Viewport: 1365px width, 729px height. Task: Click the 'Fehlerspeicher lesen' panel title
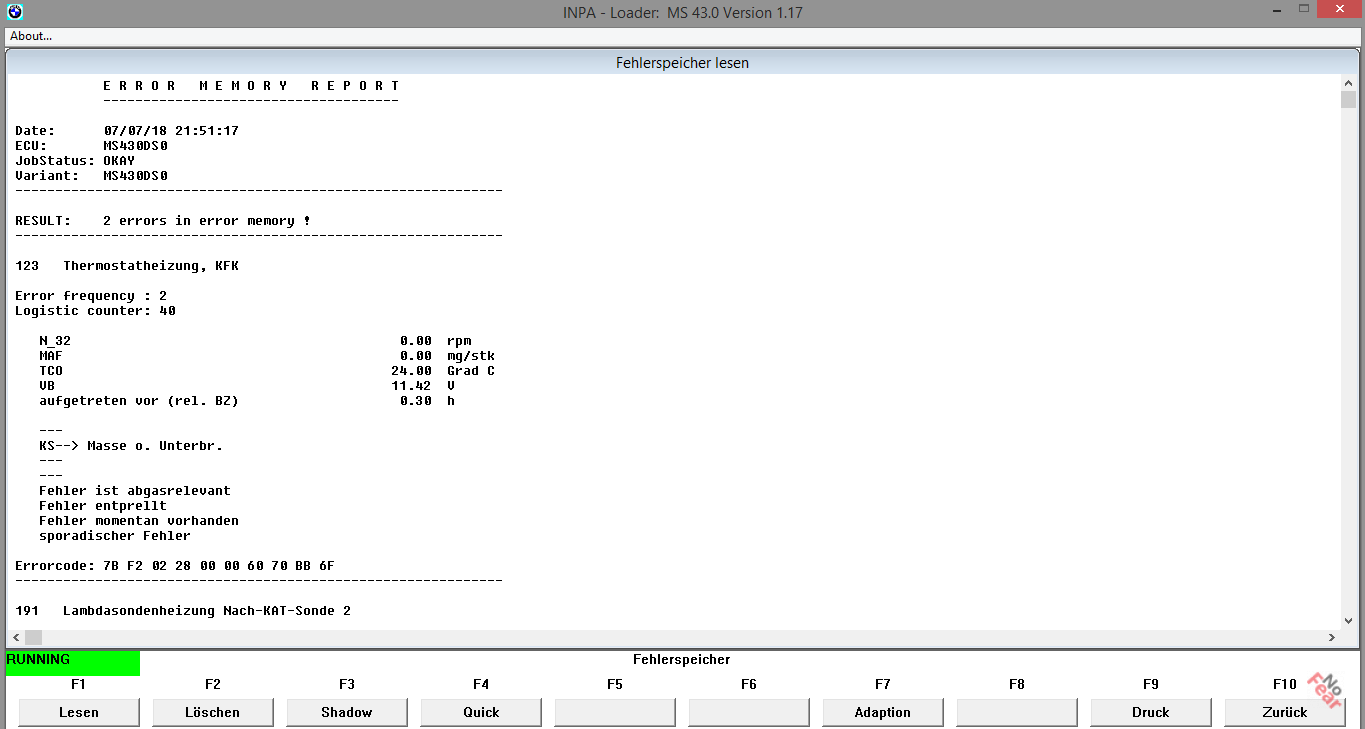pos(682,63)
